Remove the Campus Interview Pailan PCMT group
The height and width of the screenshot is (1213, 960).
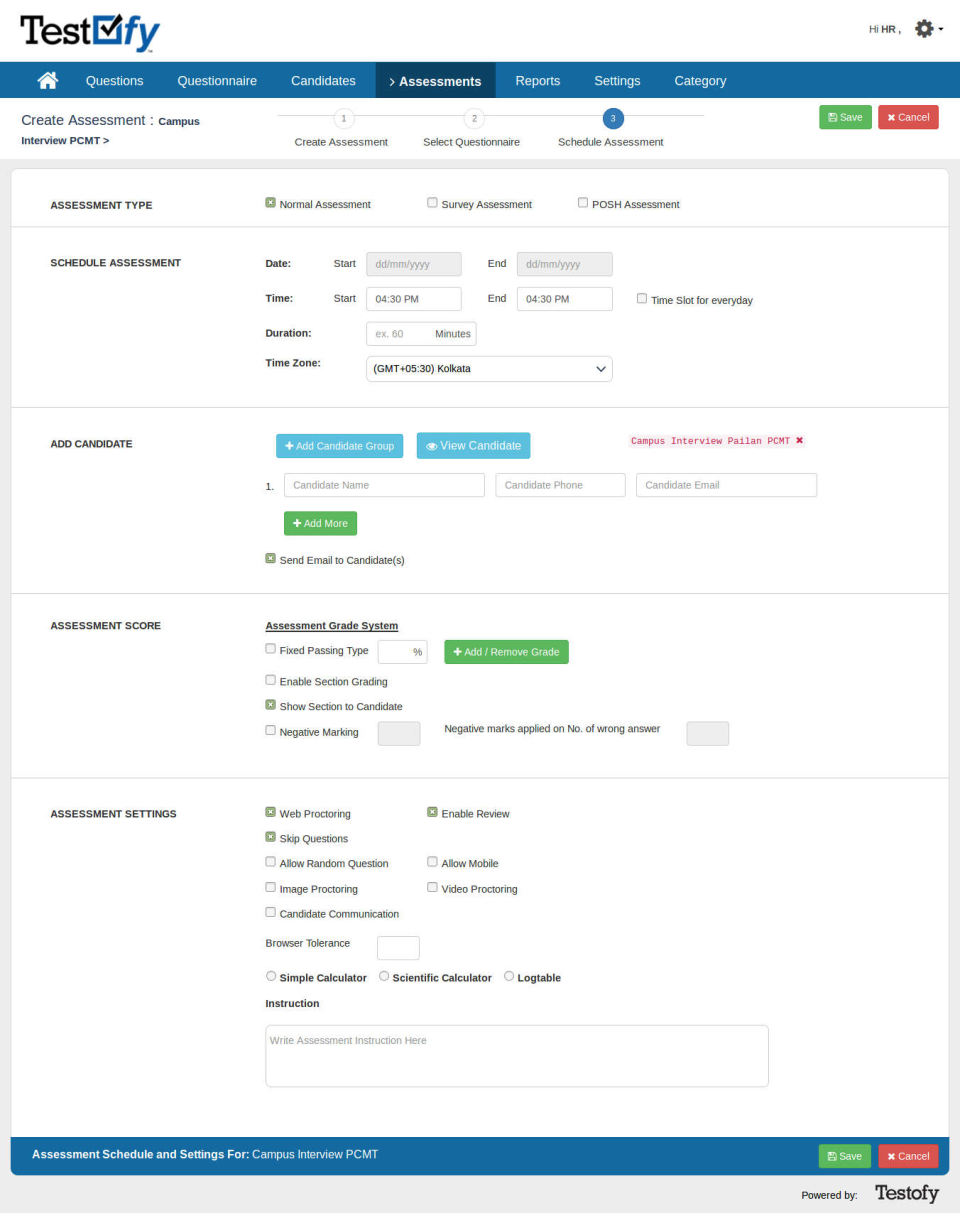[x=800, y=440]
